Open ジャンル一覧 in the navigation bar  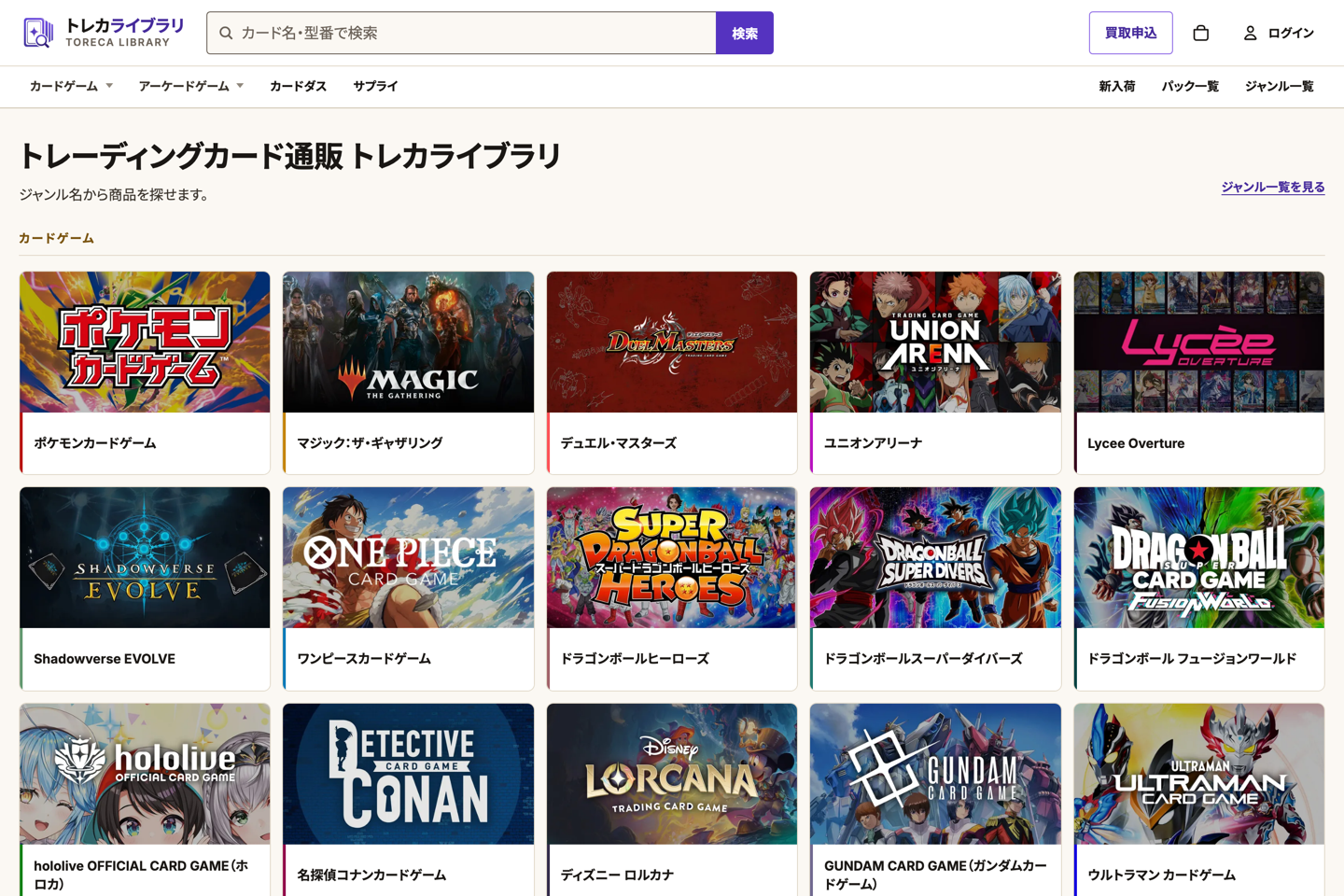pos(1279,86)
